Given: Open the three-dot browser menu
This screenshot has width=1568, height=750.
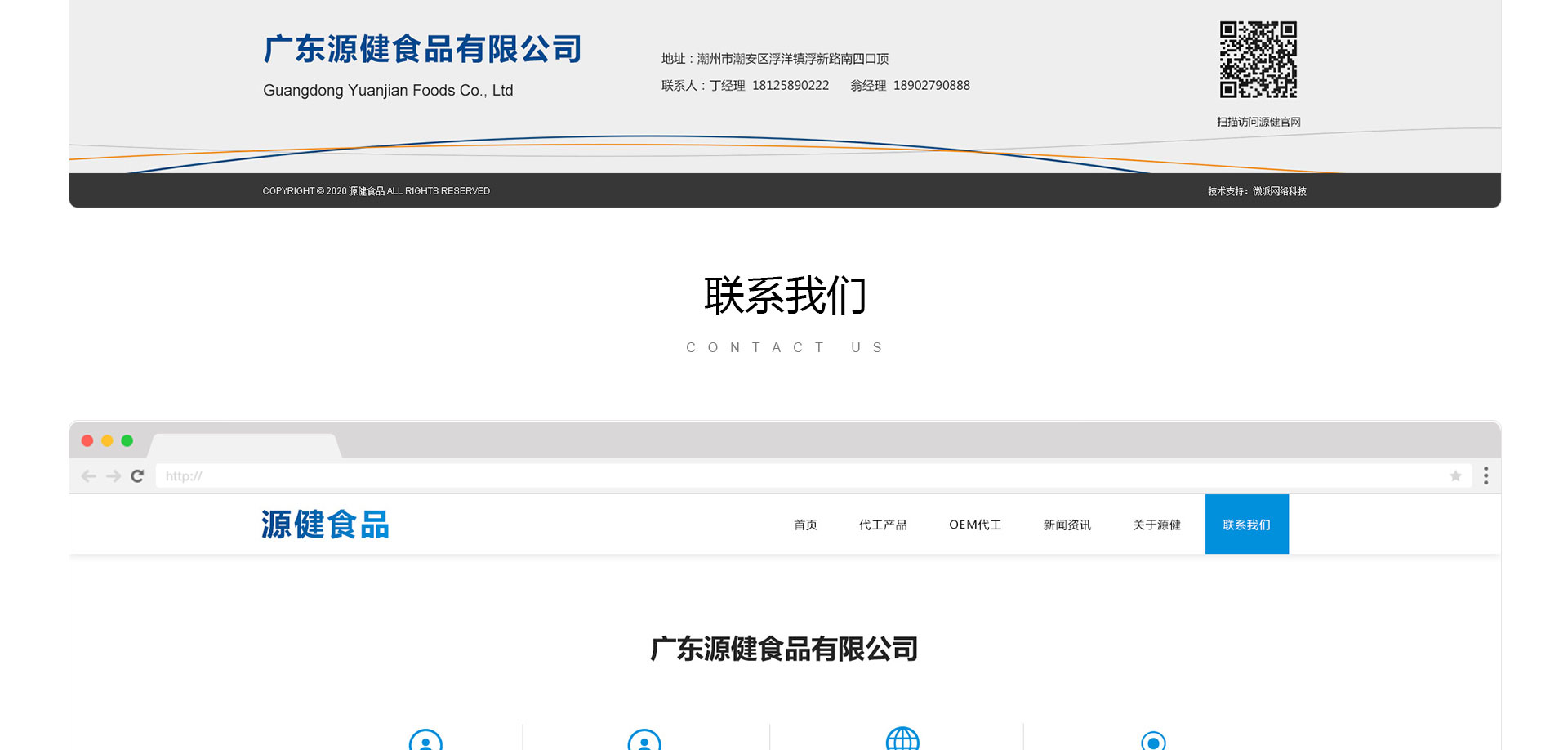Looking at the screenshot, I should 1486,475.
